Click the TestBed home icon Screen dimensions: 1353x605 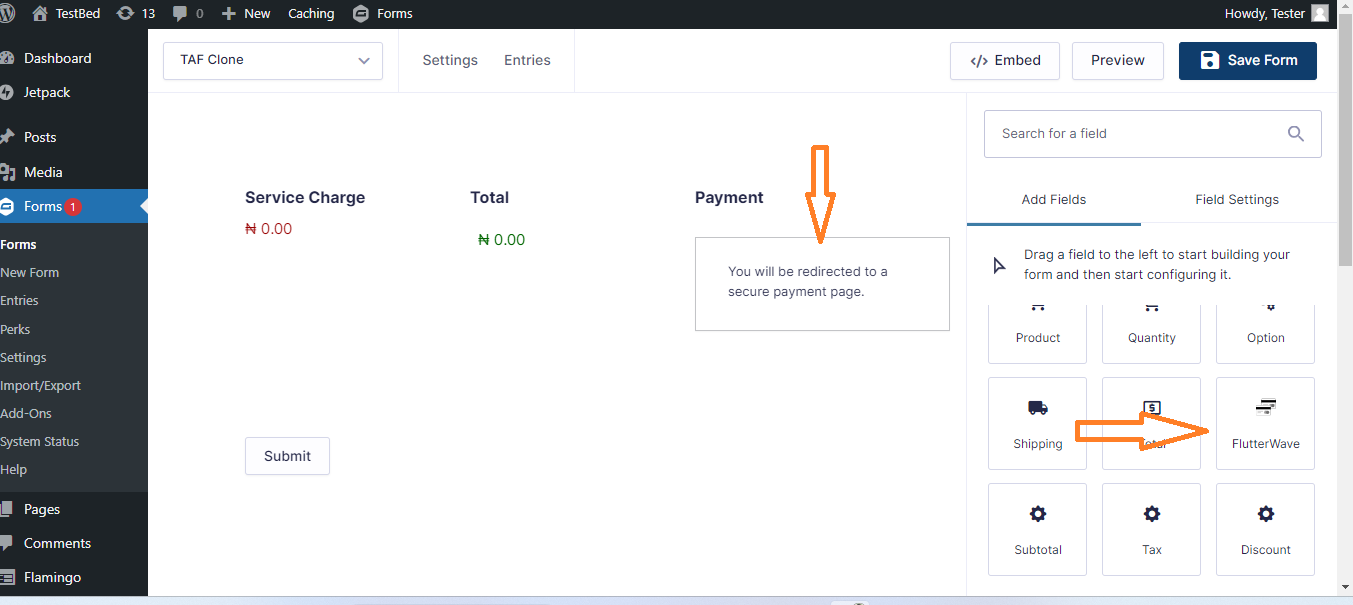click(x=40, y=14)
